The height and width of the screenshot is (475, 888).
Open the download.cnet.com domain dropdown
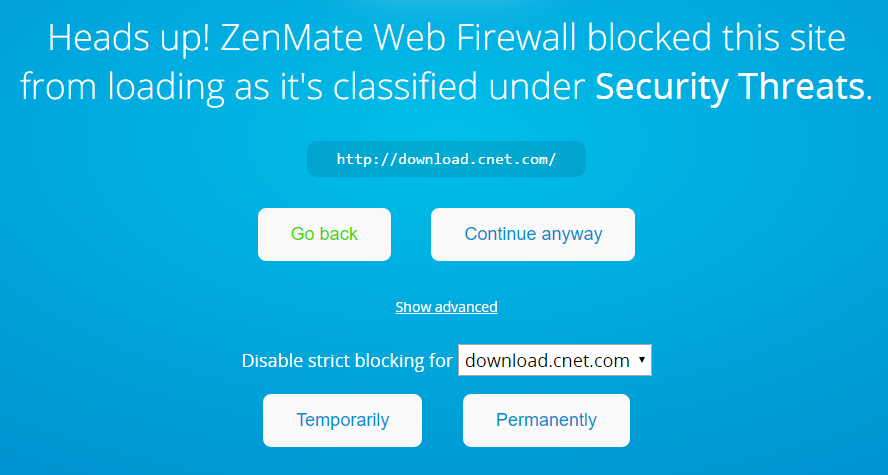tap(554, 361)
